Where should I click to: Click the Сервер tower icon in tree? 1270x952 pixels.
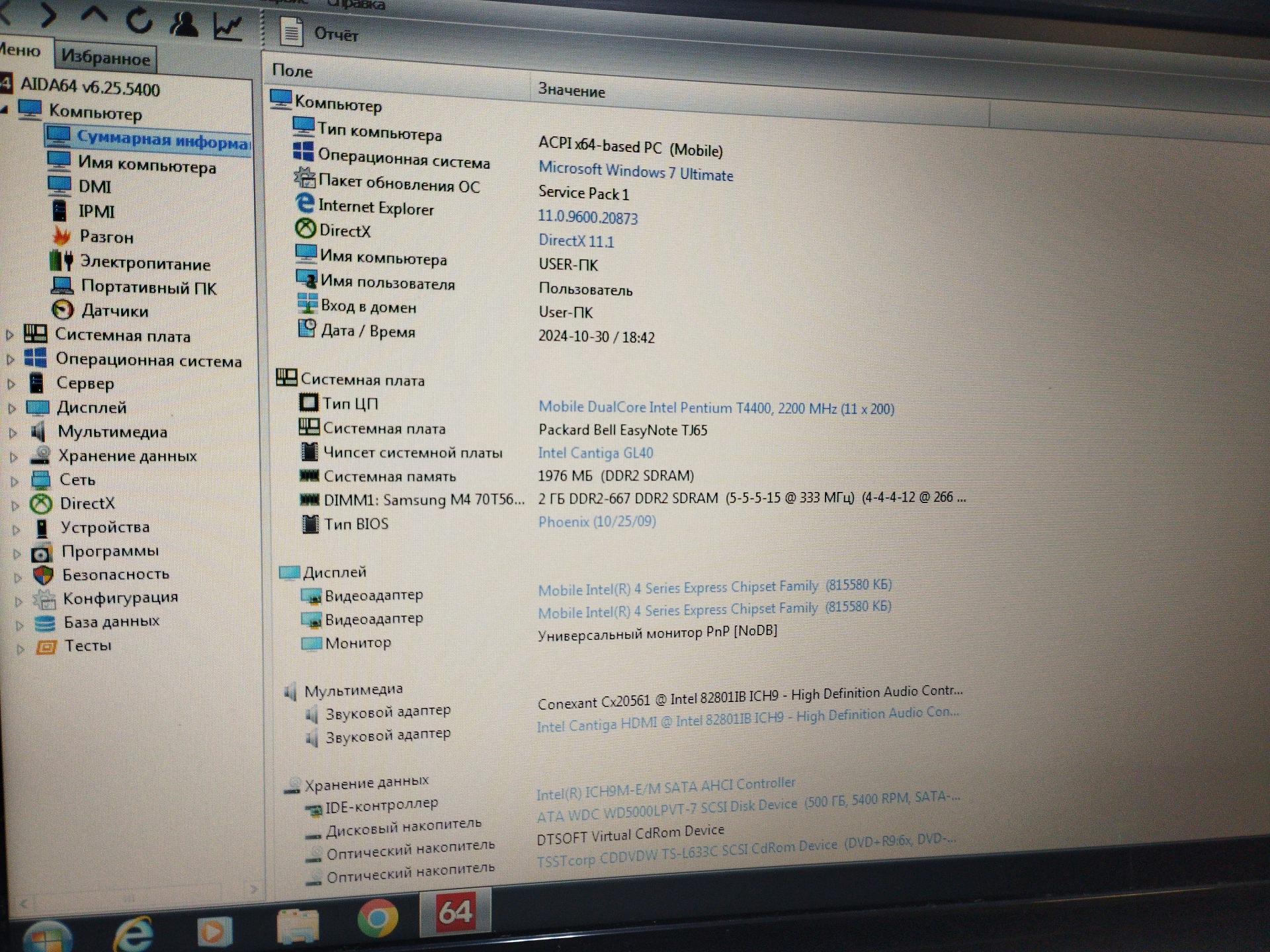pos(37,383)
